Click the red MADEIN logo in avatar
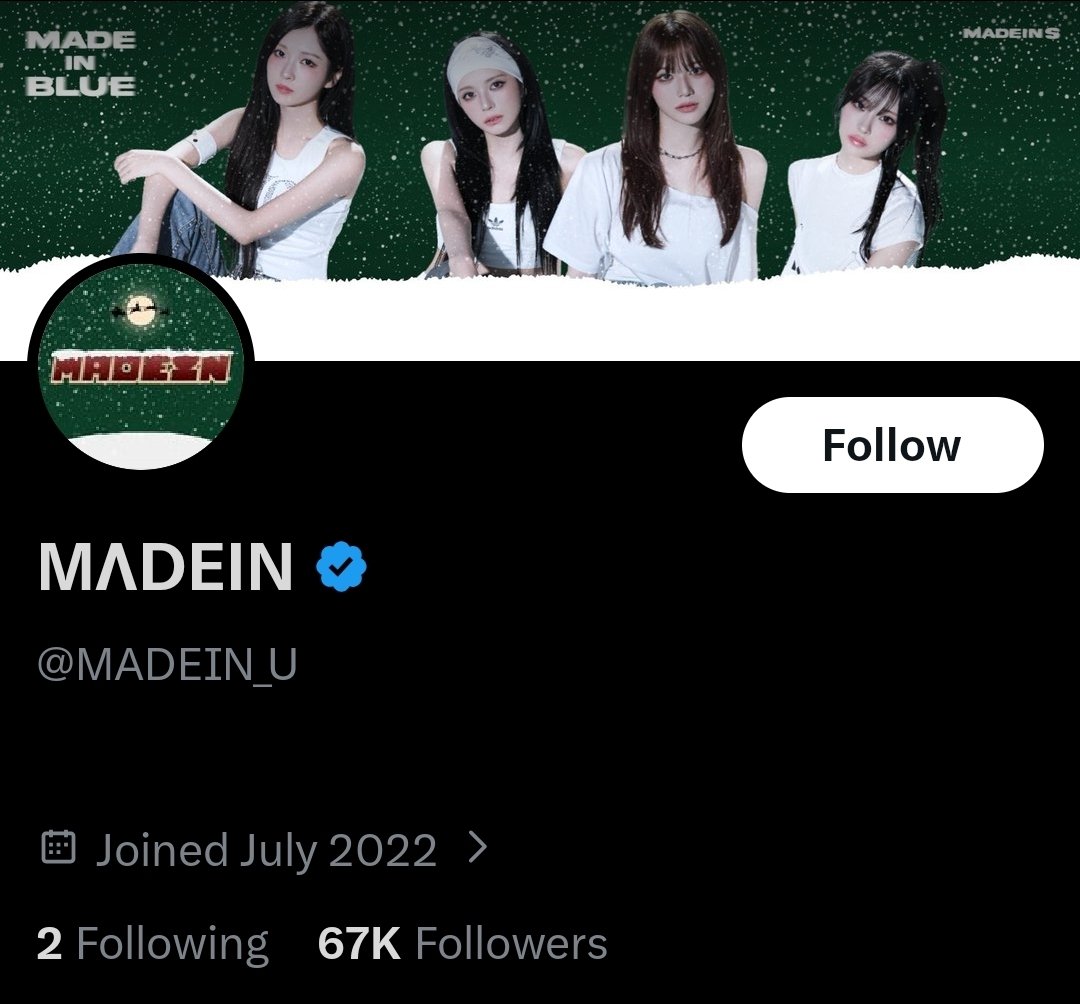Image resolution: width=1080 pixels, height=1004 pixels. point(141,367)
